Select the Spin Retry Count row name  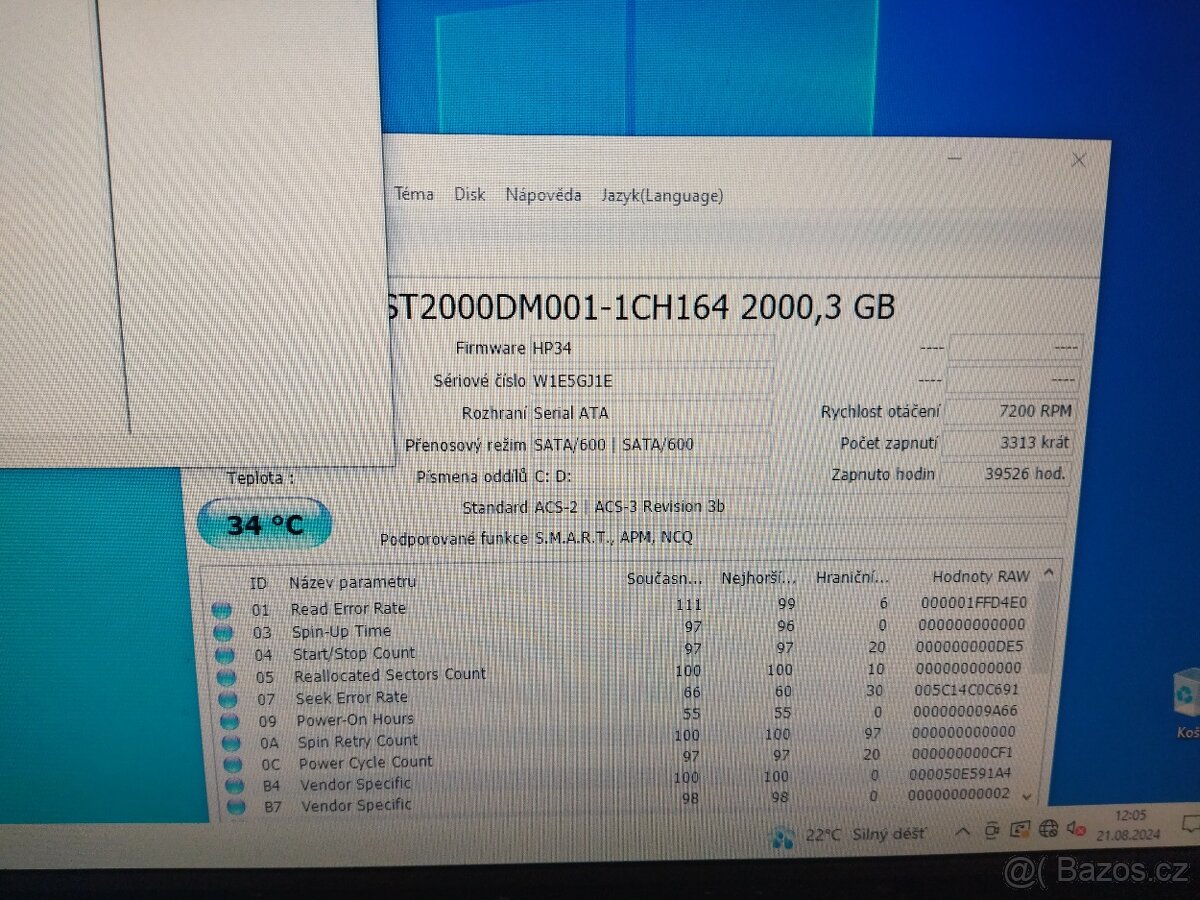(358, 741)
